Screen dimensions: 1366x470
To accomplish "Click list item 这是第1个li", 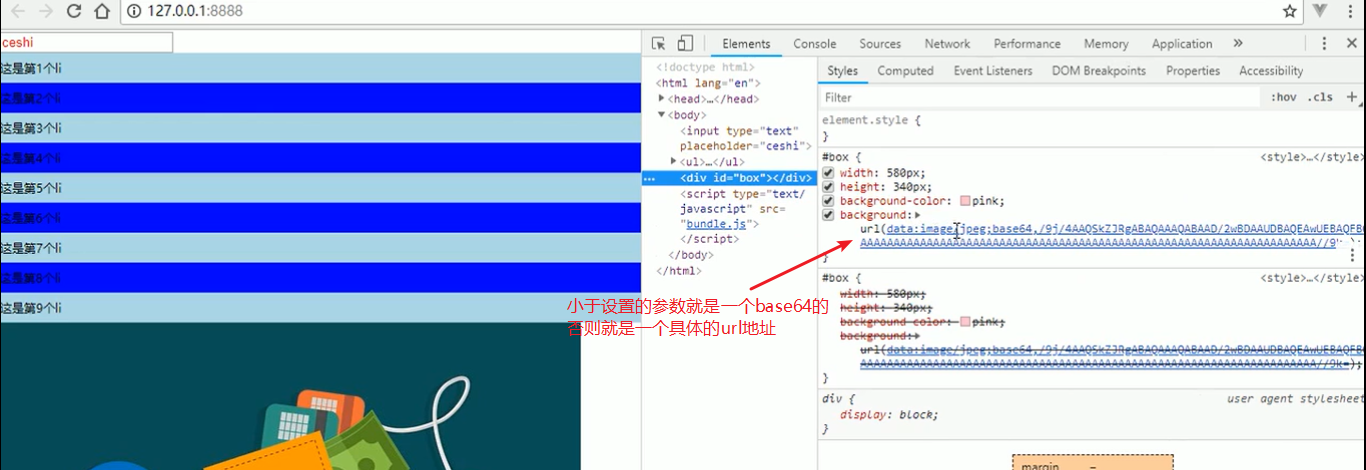I will coord(320,68).
